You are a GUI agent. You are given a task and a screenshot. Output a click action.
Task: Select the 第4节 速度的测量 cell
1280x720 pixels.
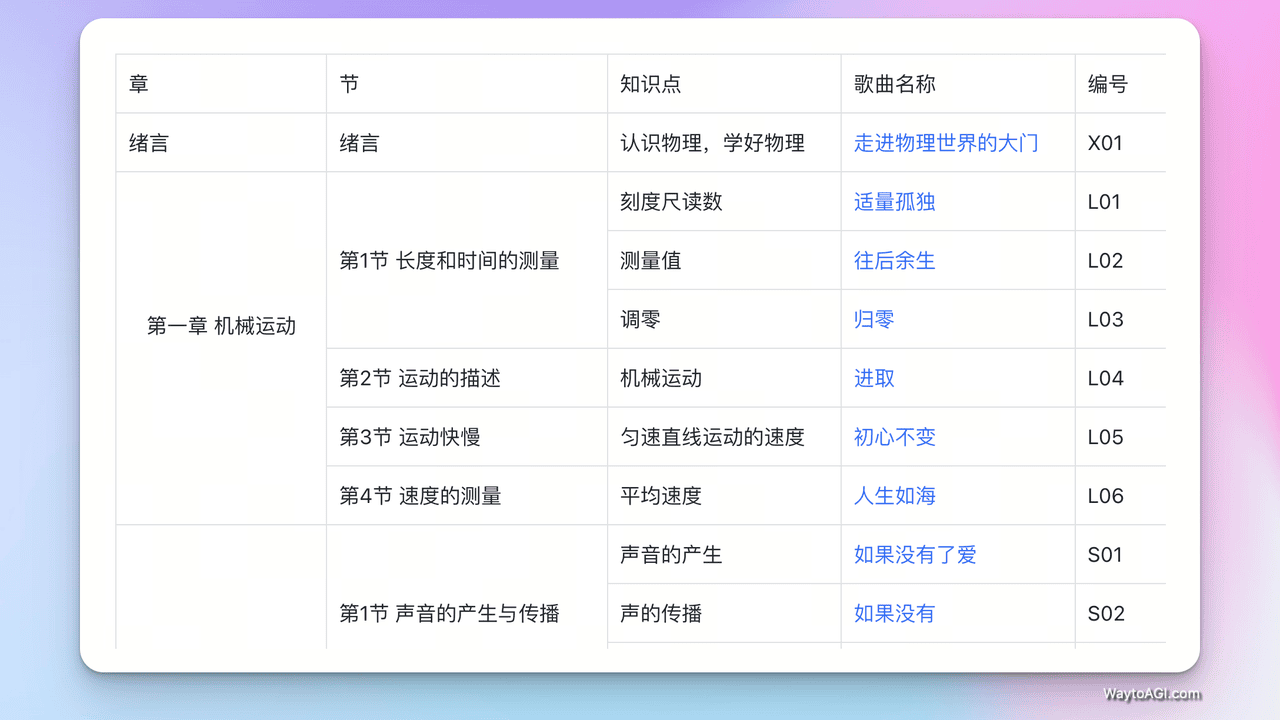pyautogui.click(x=420, y=496)
